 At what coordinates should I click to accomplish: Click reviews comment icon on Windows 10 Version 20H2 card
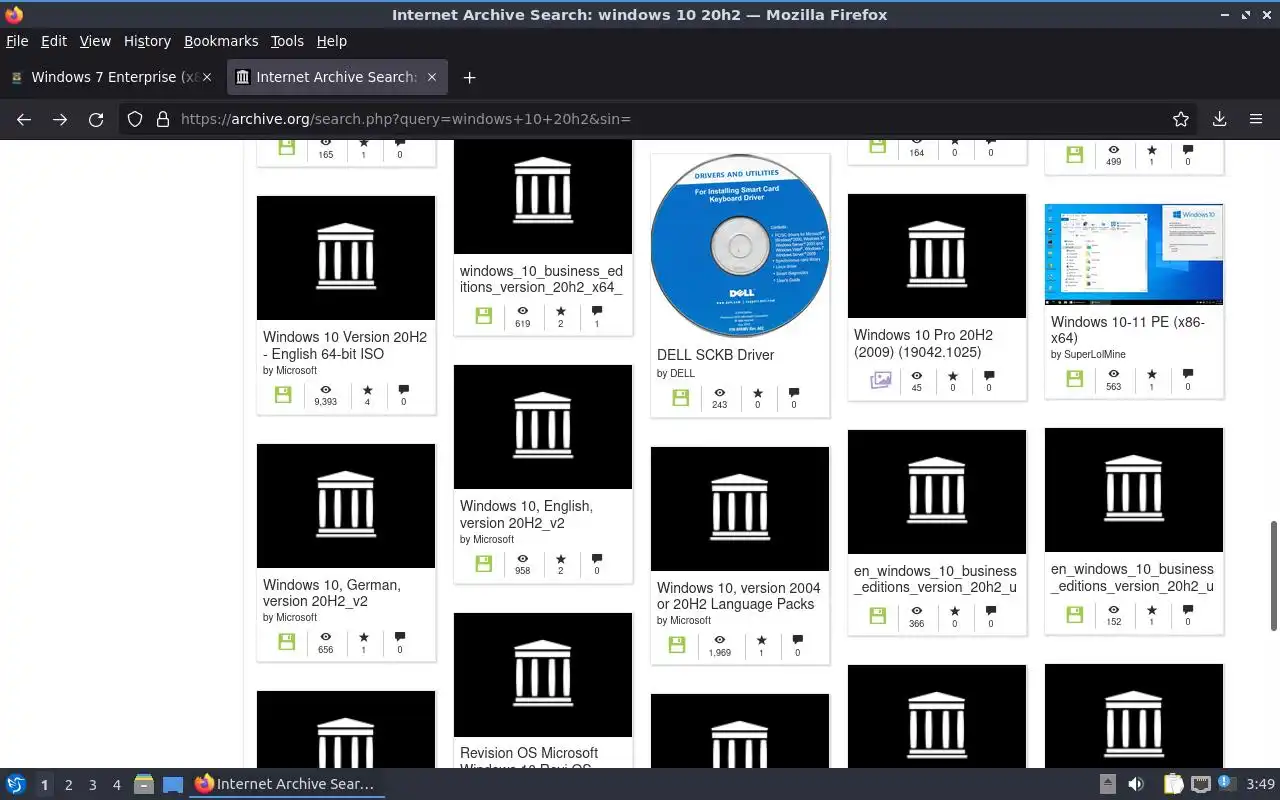click(403, 389)
